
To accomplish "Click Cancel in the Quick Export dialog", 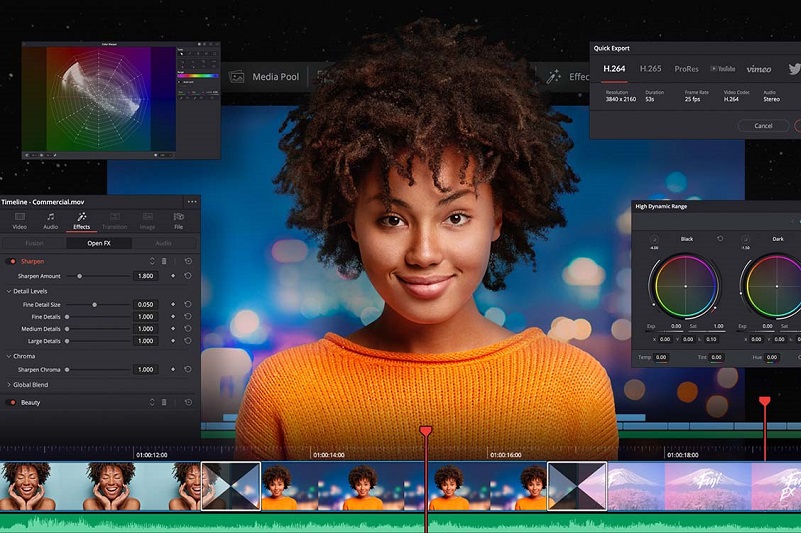I will (x=763, y=126).
